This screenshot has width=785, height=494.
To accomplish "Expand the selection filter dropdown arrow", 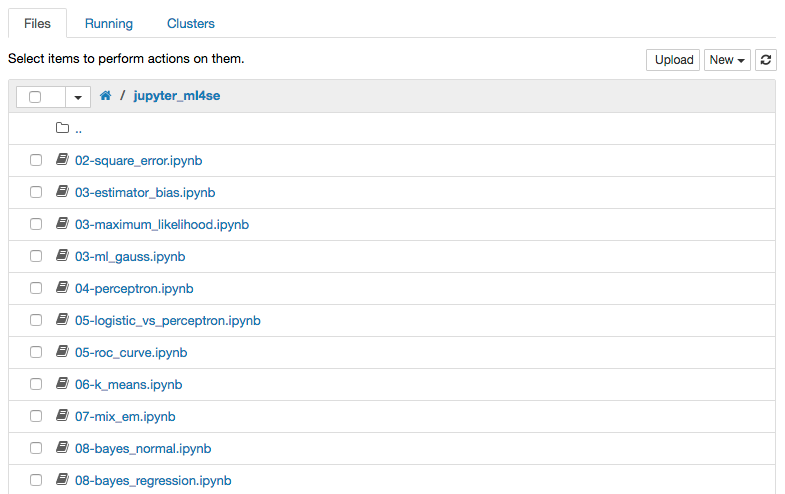I will coord(78,97).
